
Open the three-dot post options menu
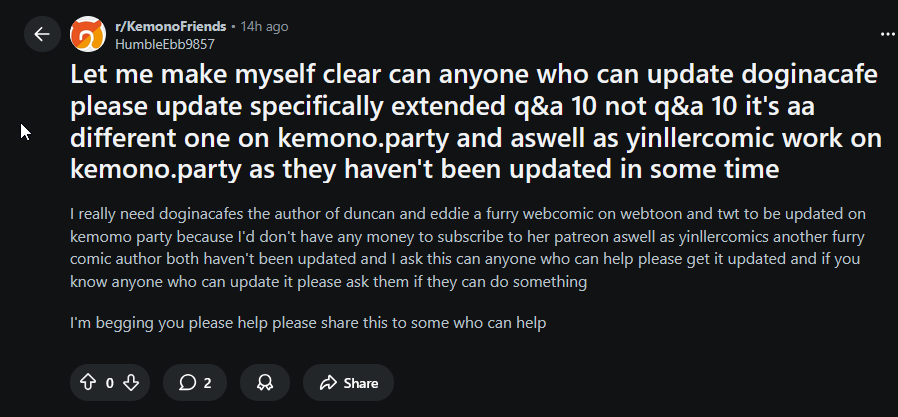886,34
